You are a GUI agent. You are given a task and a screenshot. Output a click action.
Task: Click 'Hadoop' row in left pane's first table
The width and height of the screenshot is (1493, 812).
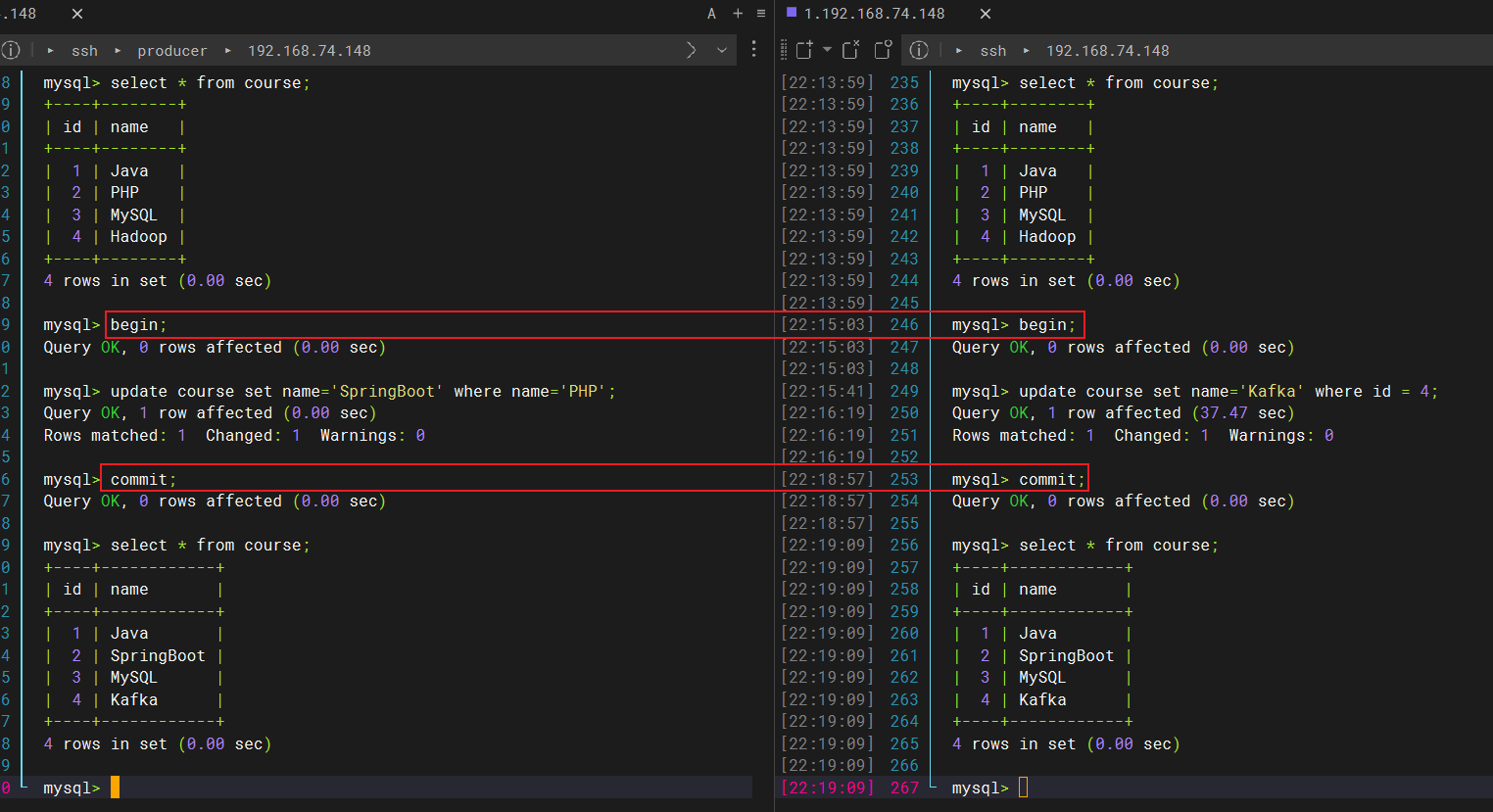pyautogui.click(x=115, y=237)
